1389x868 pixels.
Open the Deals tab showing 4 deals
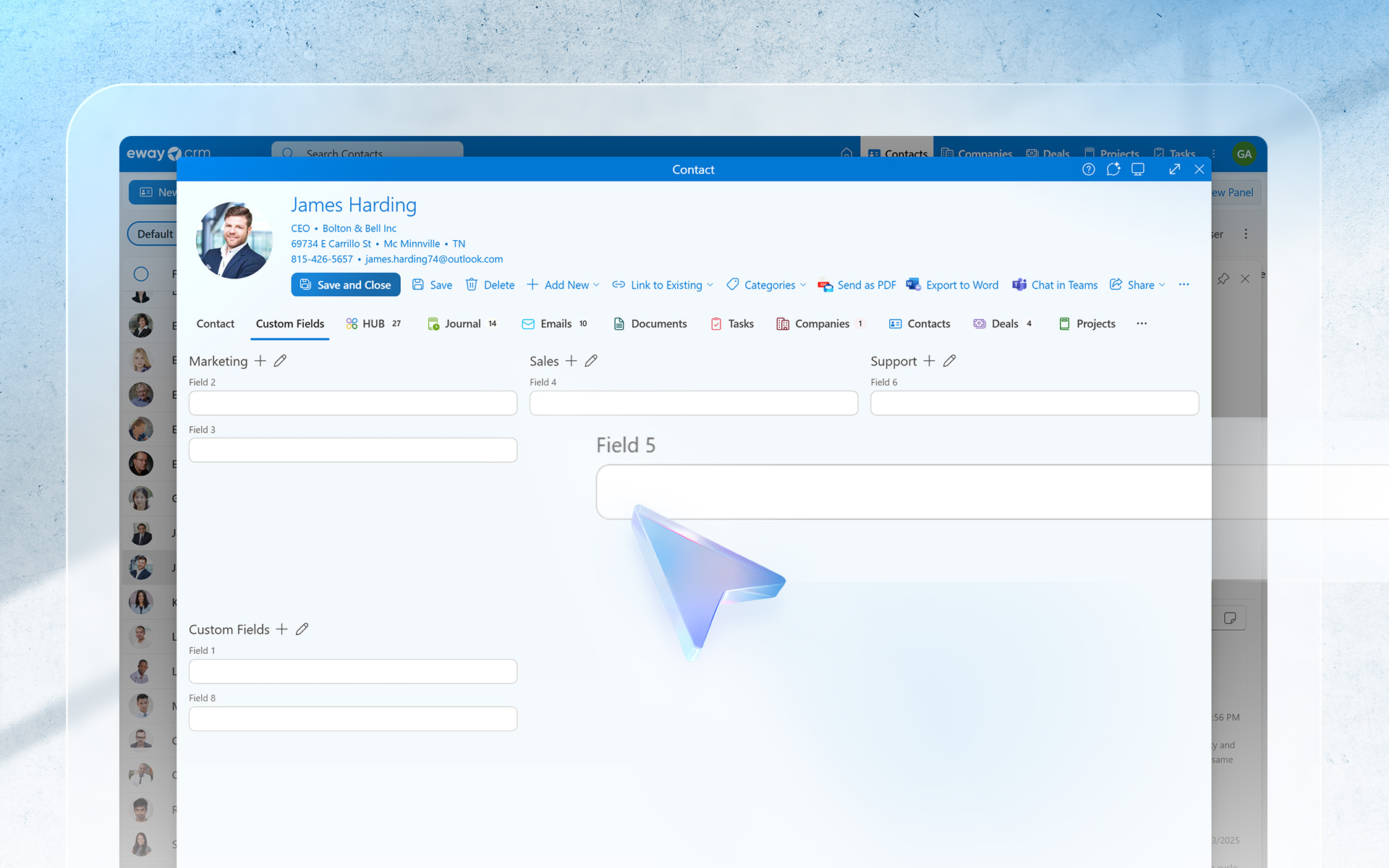1003,323
